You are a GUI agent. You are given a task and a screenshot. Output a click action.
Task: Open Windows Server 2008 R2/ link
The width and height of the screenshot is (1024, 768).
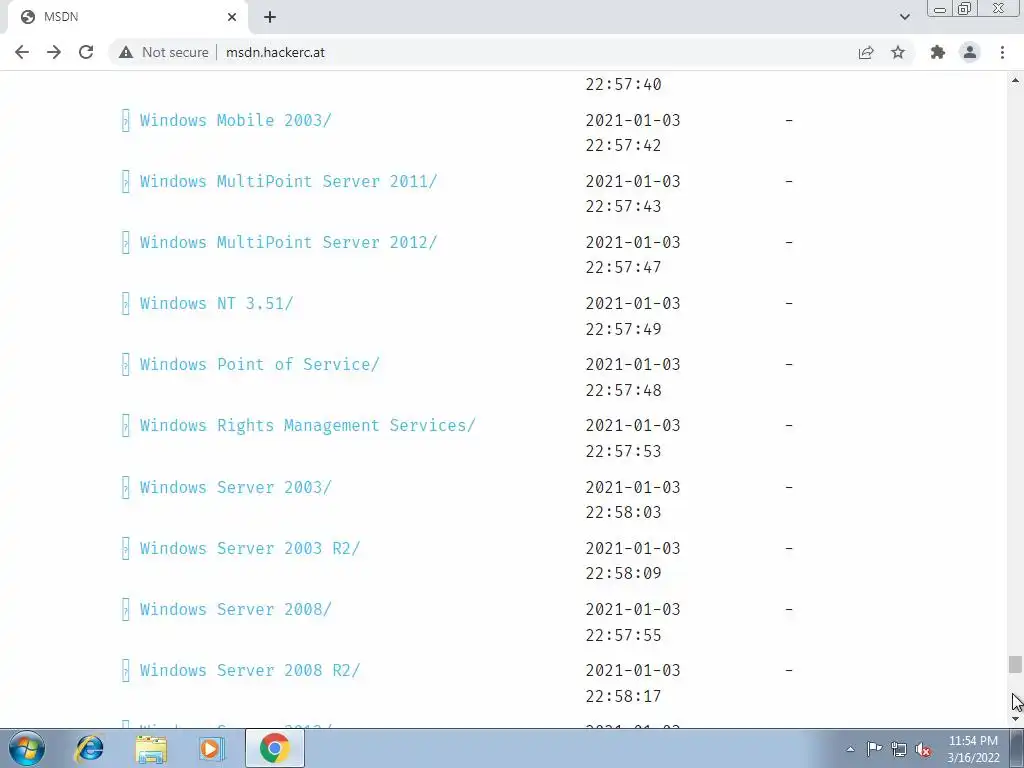point(249,671)
